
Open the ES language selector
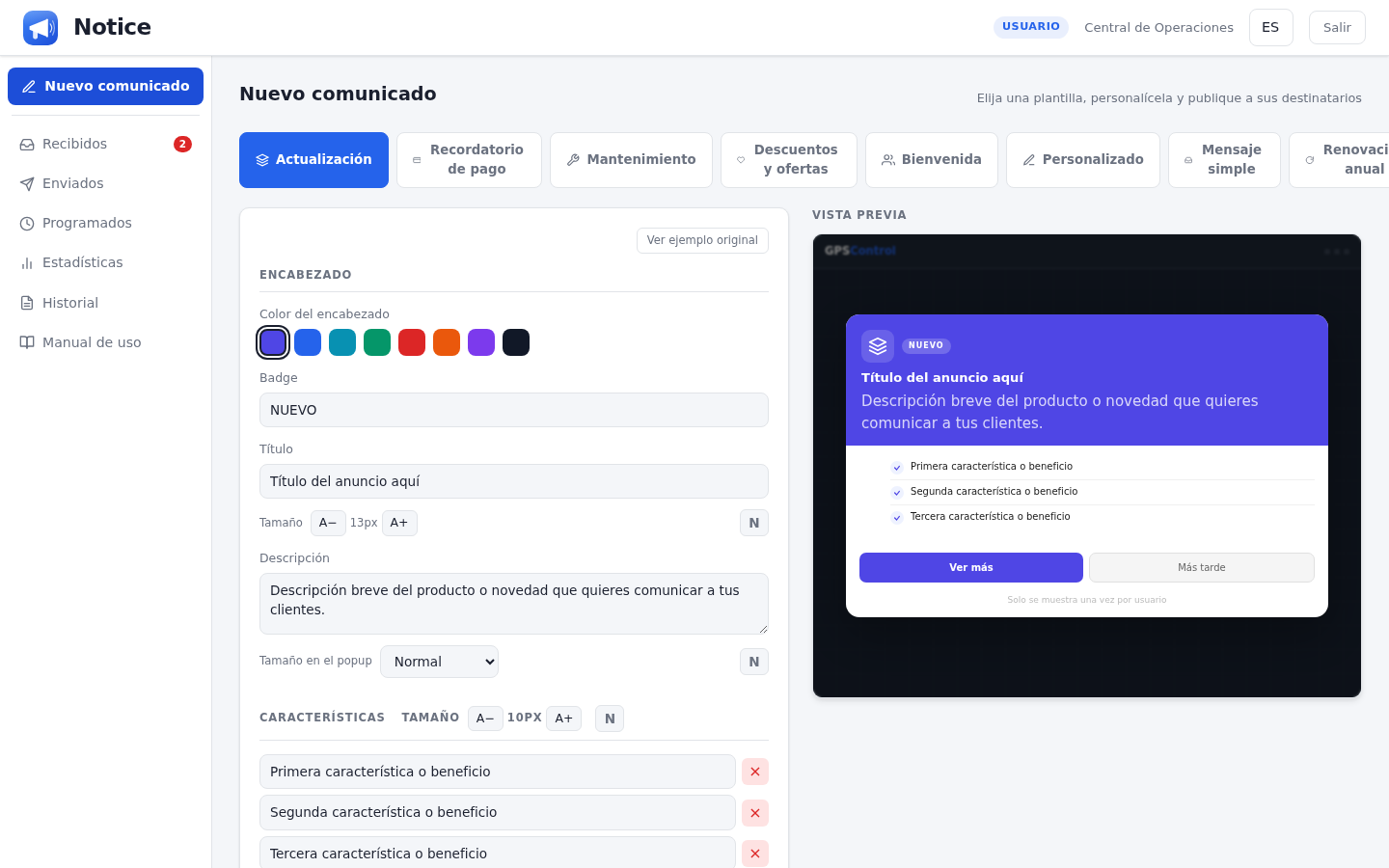[1271, 28]
